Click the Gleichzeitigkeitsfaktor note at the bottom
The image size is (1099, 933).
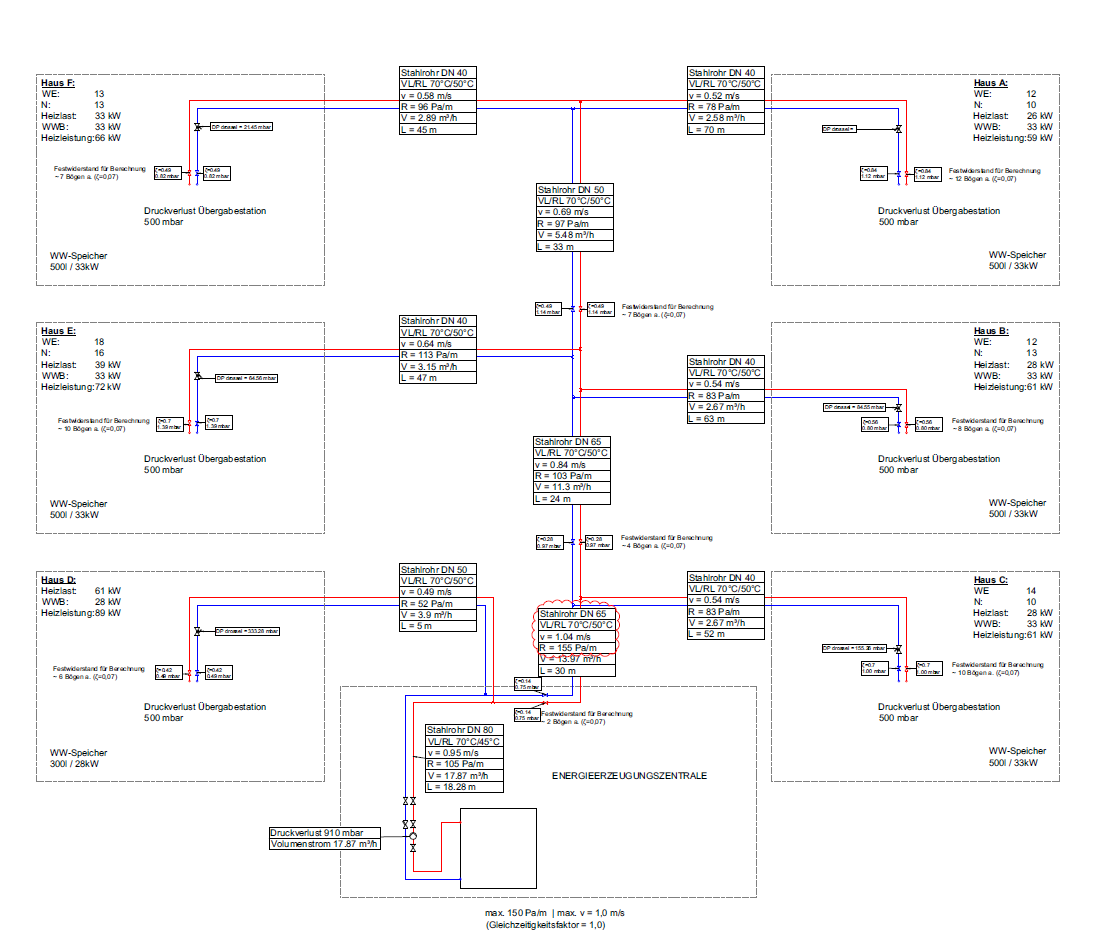point(545,925)
